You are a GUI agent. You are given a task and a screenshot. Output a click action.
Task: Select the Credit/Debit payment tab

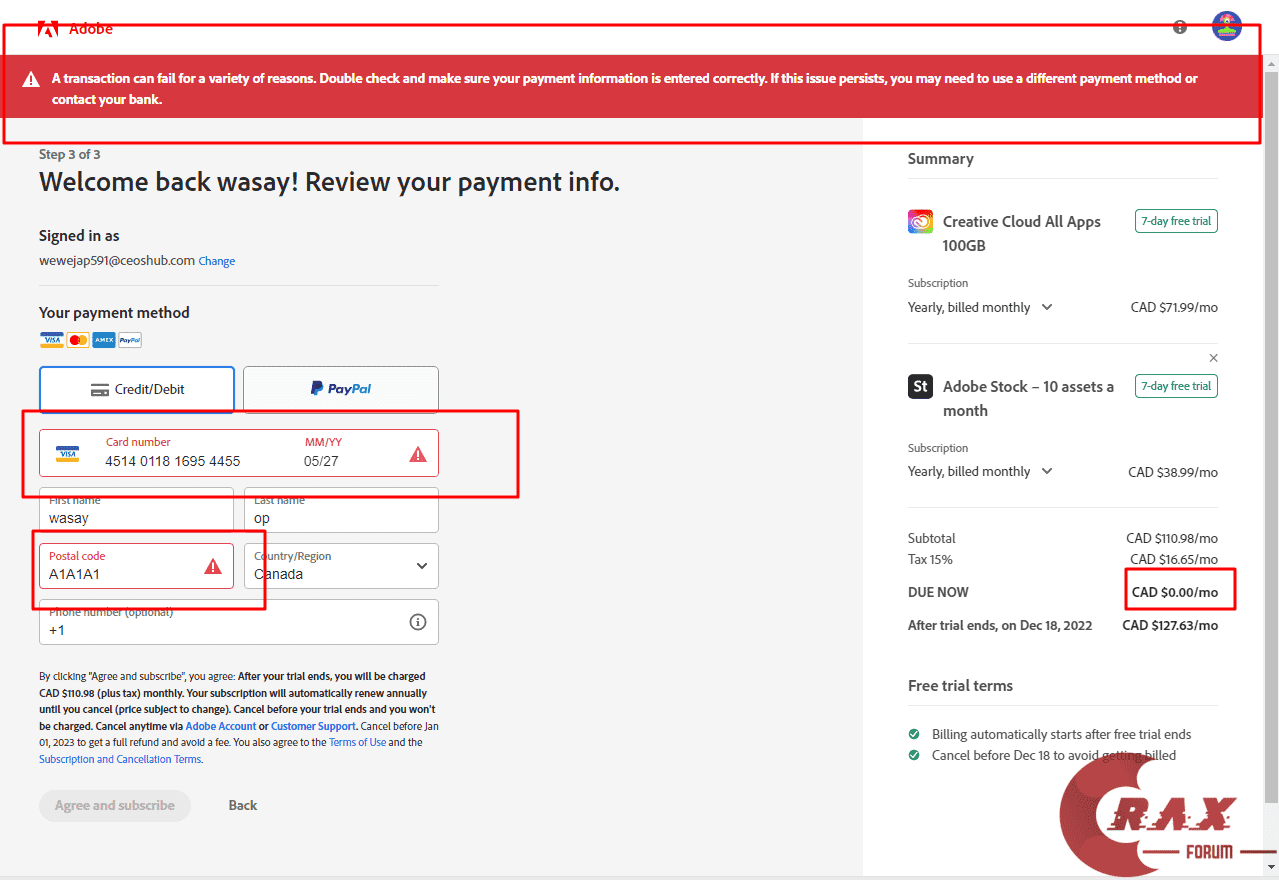pyautogui.click(x=137, y=389)
